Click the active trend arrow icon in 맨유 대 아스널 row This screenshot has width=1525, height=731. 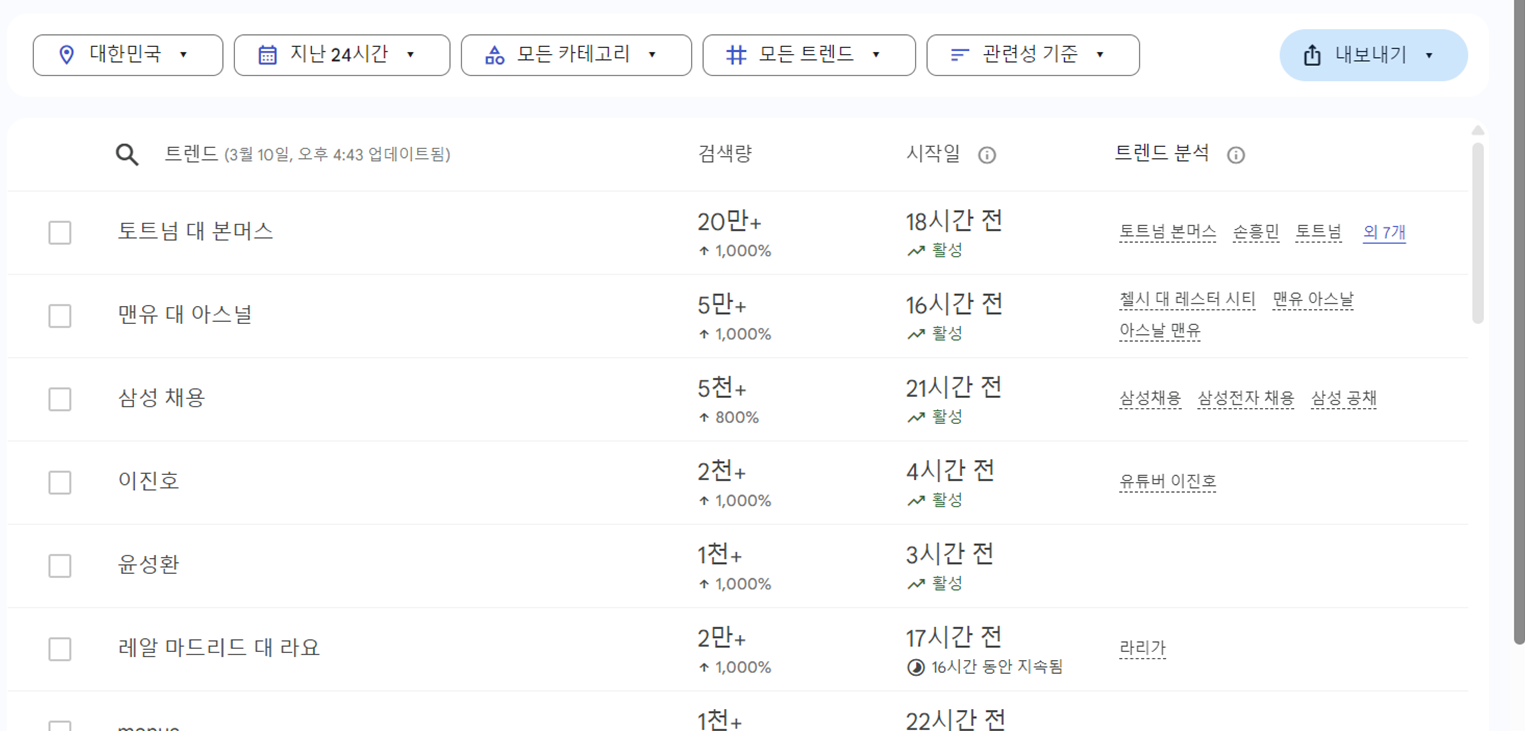point(915,334)
